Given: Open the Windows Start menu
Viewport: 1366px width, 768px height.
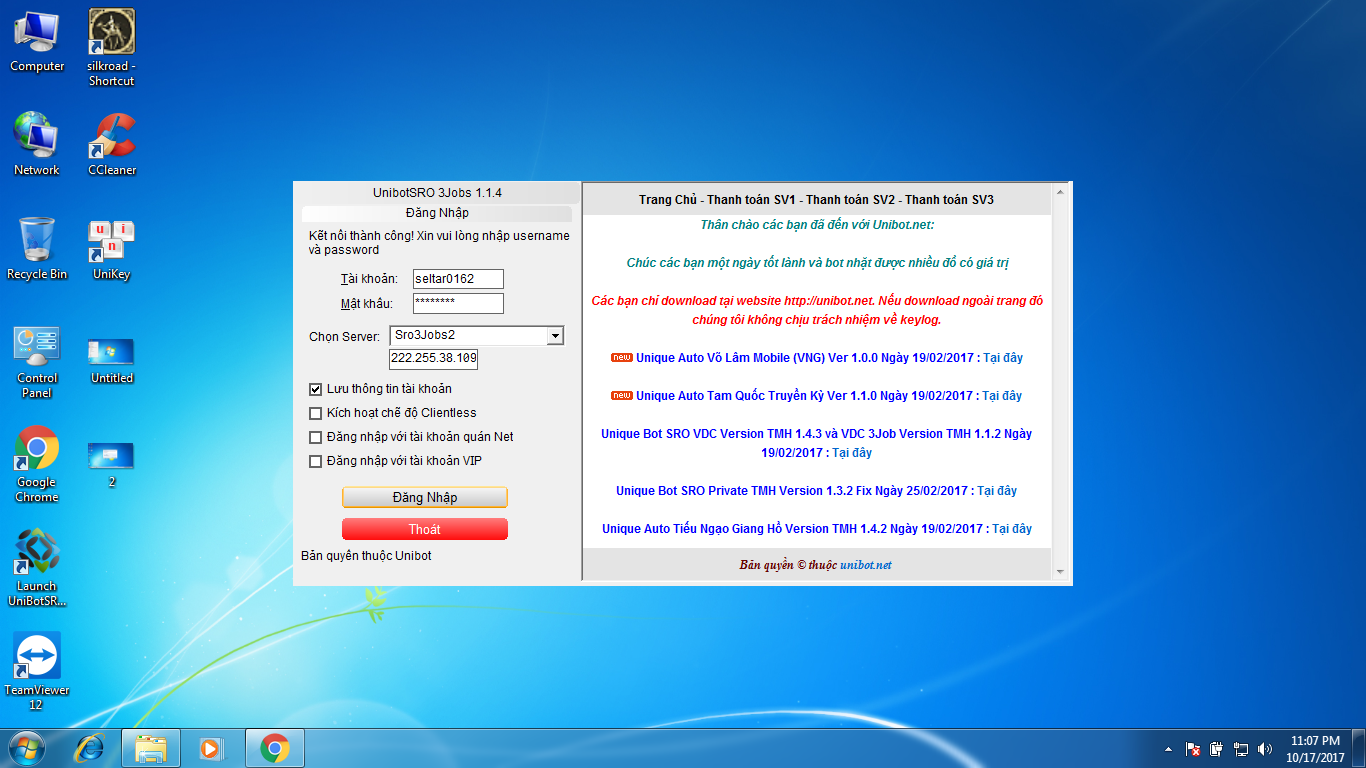Looking at the screenshot, I should pos(27,747).
